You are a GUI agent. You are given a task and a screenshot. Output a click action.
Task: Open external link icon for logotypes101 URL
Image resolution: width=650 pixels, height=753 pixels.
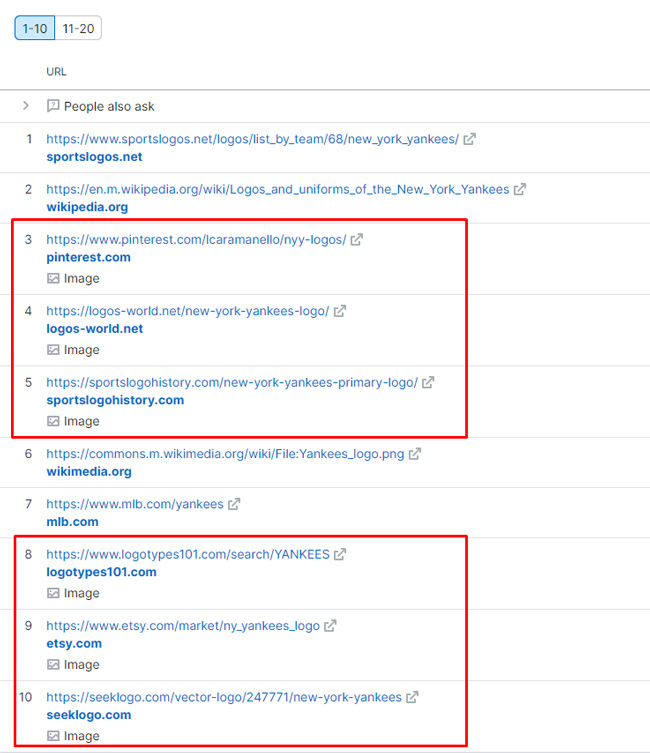click(340, 554)
